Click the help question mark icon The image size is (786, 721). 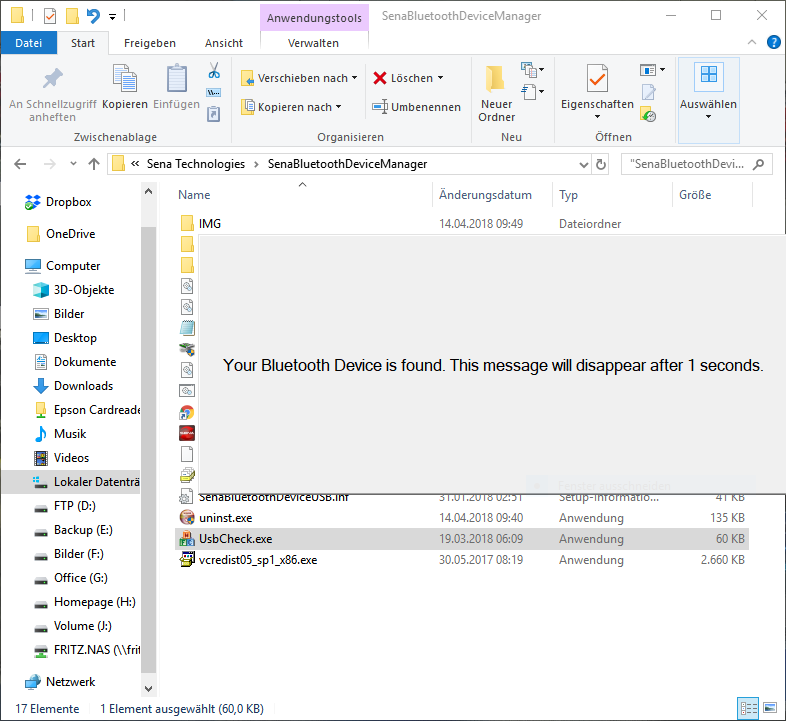(x=773, y=43)
